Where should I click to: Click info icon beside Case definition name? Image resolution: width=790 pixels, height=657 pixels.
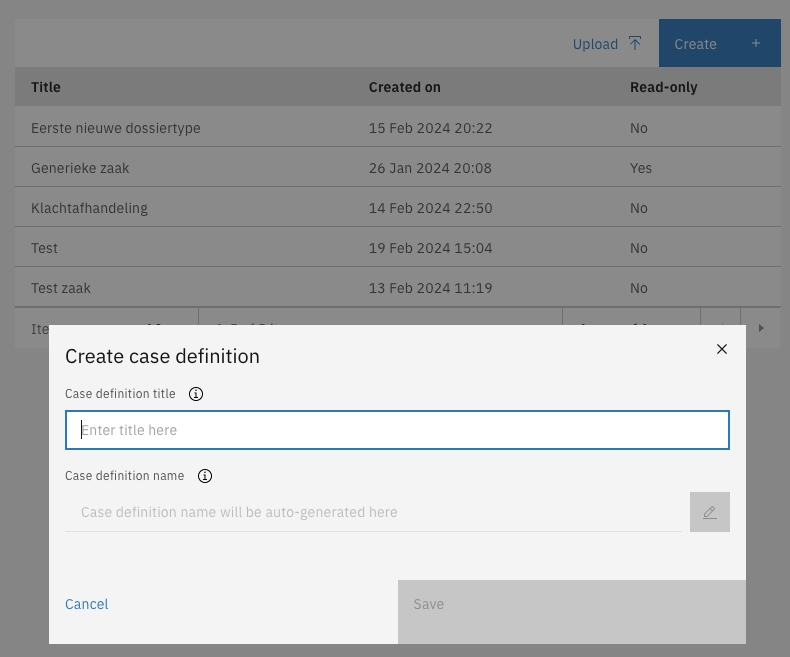[x=205, y=476]
